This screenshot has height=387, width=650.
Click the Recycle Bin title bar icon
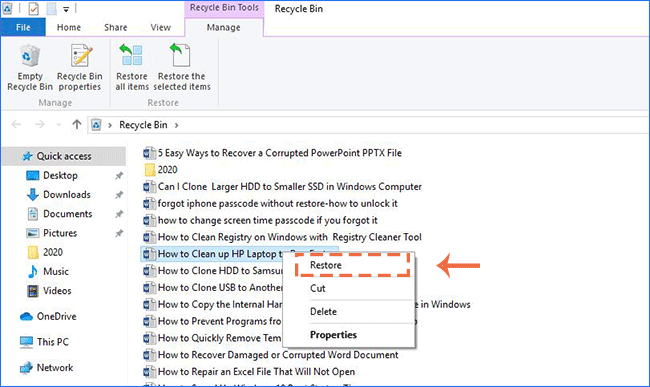[7, 8]
